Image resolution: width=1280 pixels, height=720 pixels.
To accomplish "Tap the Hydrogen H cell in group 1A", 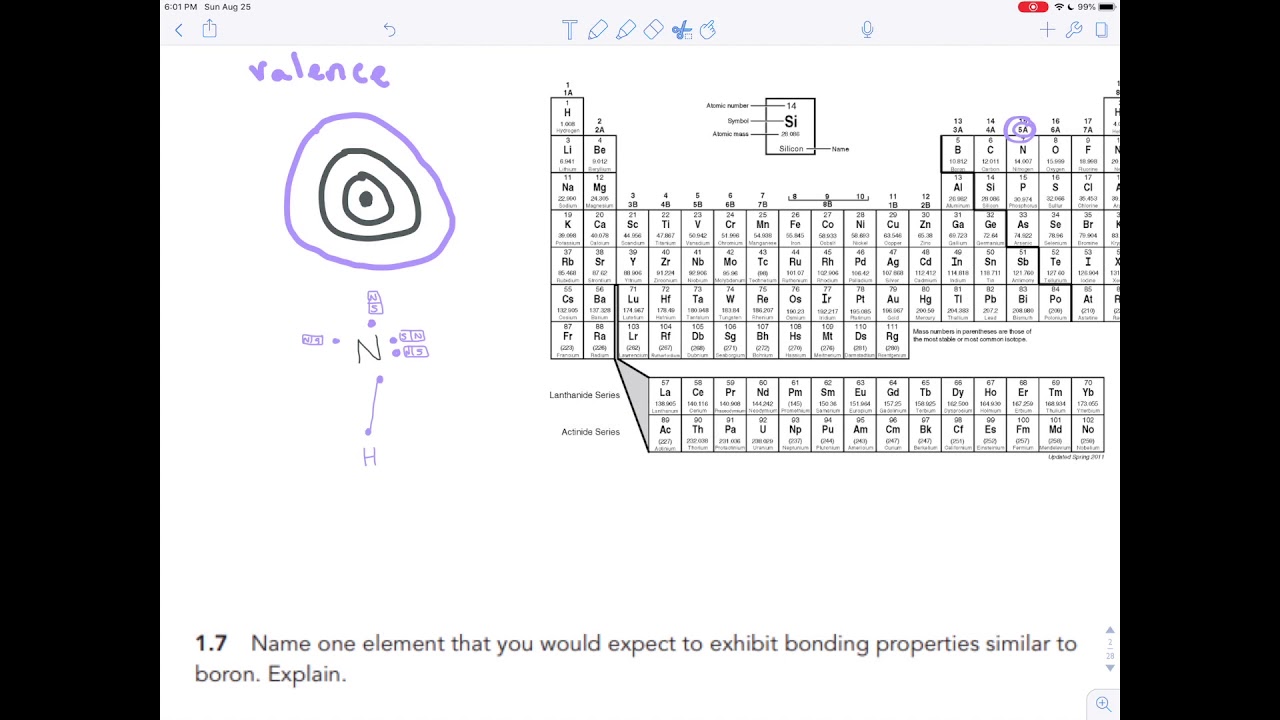I will click(567, 117).
